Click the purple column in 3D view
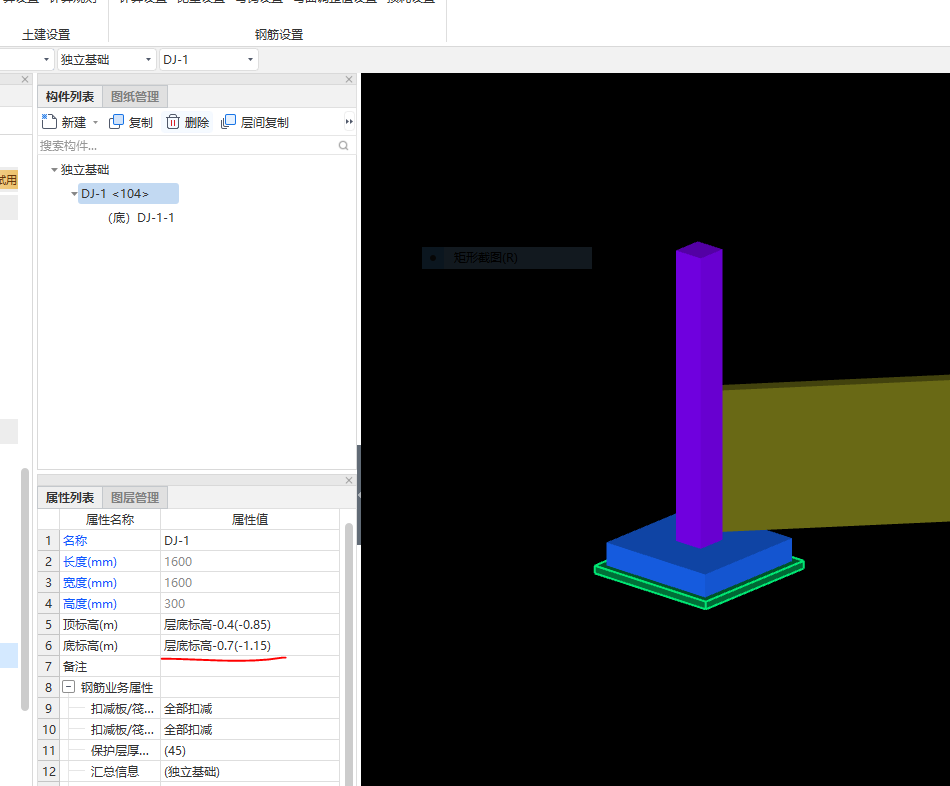The height and width of the screenshot is (786, 950). point(699,394)
